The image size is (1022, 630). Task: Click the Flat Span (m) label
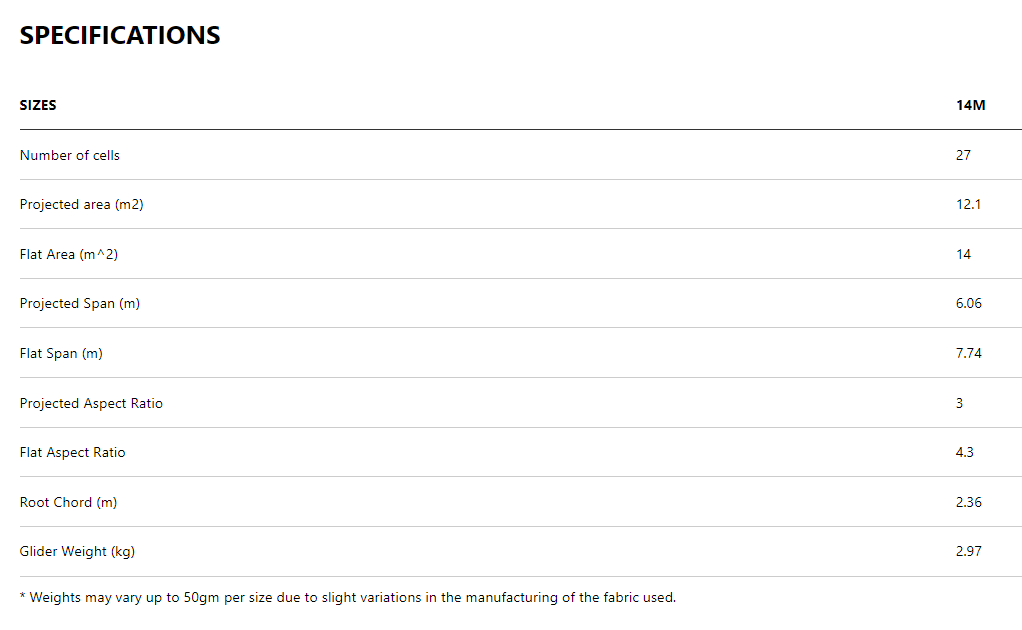(x=61, y=353)
